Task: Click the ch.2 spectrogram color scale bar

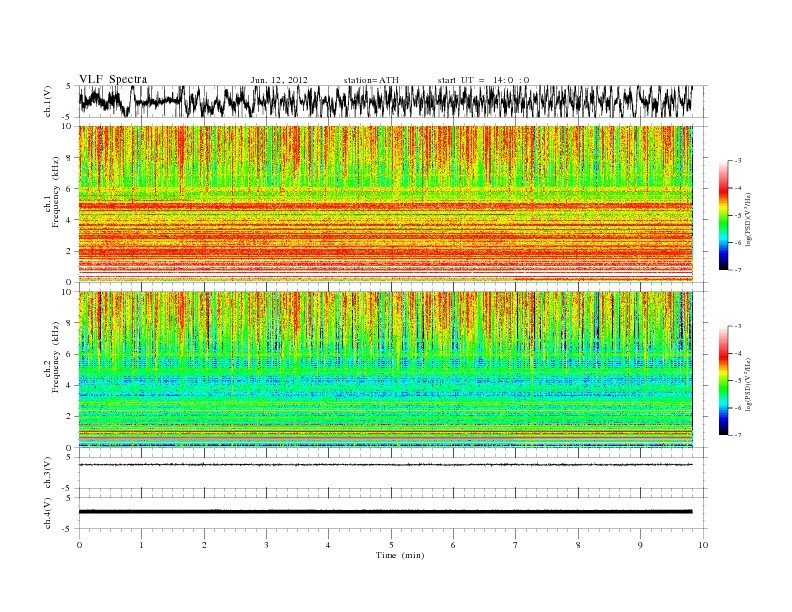Action: click(x=723, y=381)
